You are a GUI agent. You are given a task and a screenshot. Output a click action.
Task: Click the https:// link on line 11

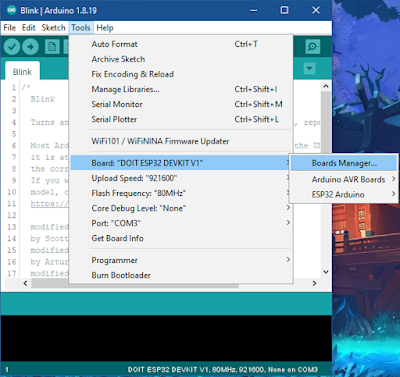50,204
